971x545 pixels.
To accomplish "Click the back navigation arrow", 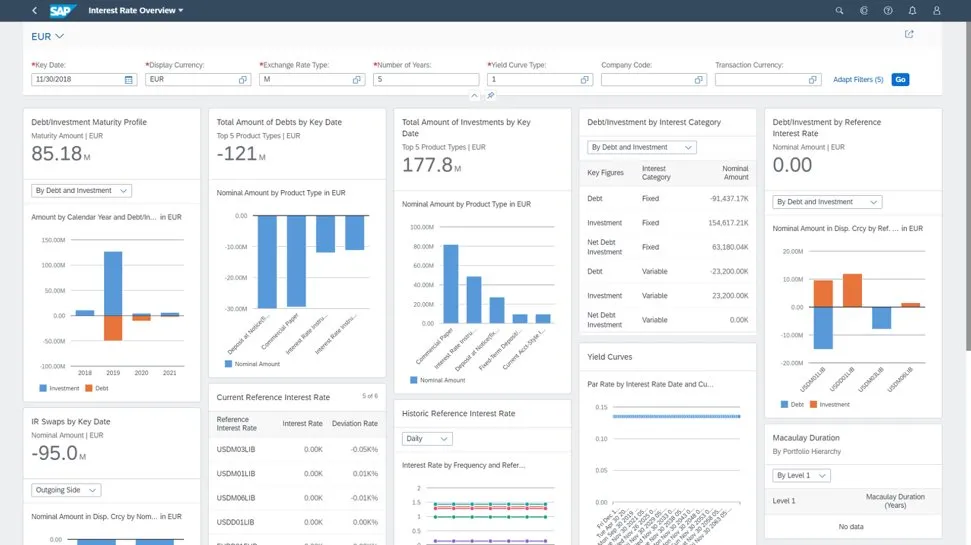I will [x=34, y=10].
